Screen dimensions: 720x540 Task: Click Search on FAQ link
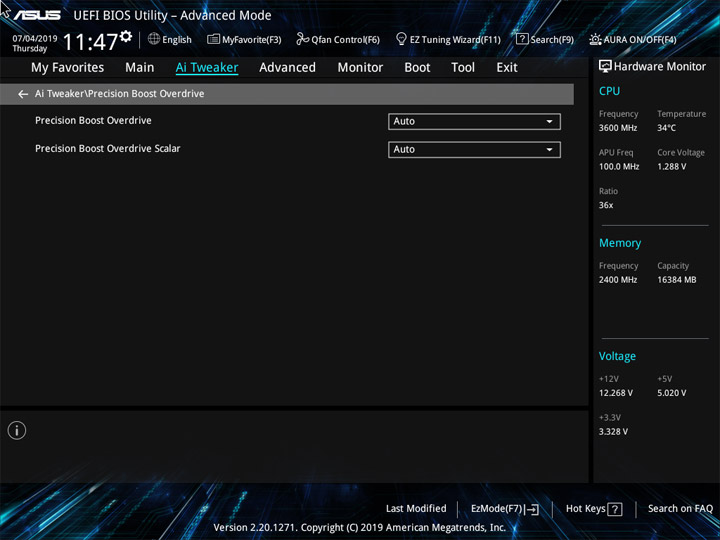tap(680, 508)
